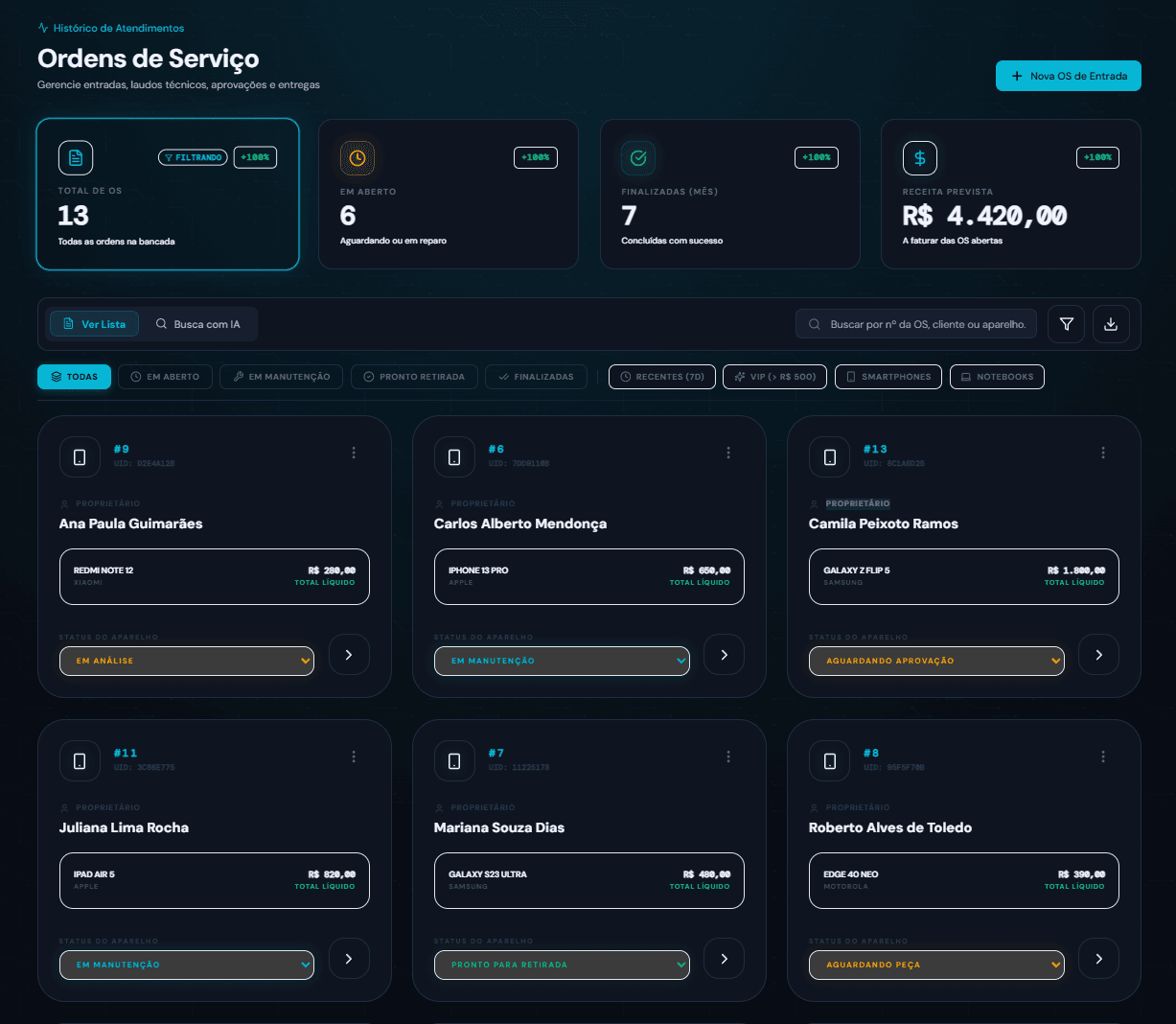Toggle the VIP (> R$ 500) quick filter

775,377
